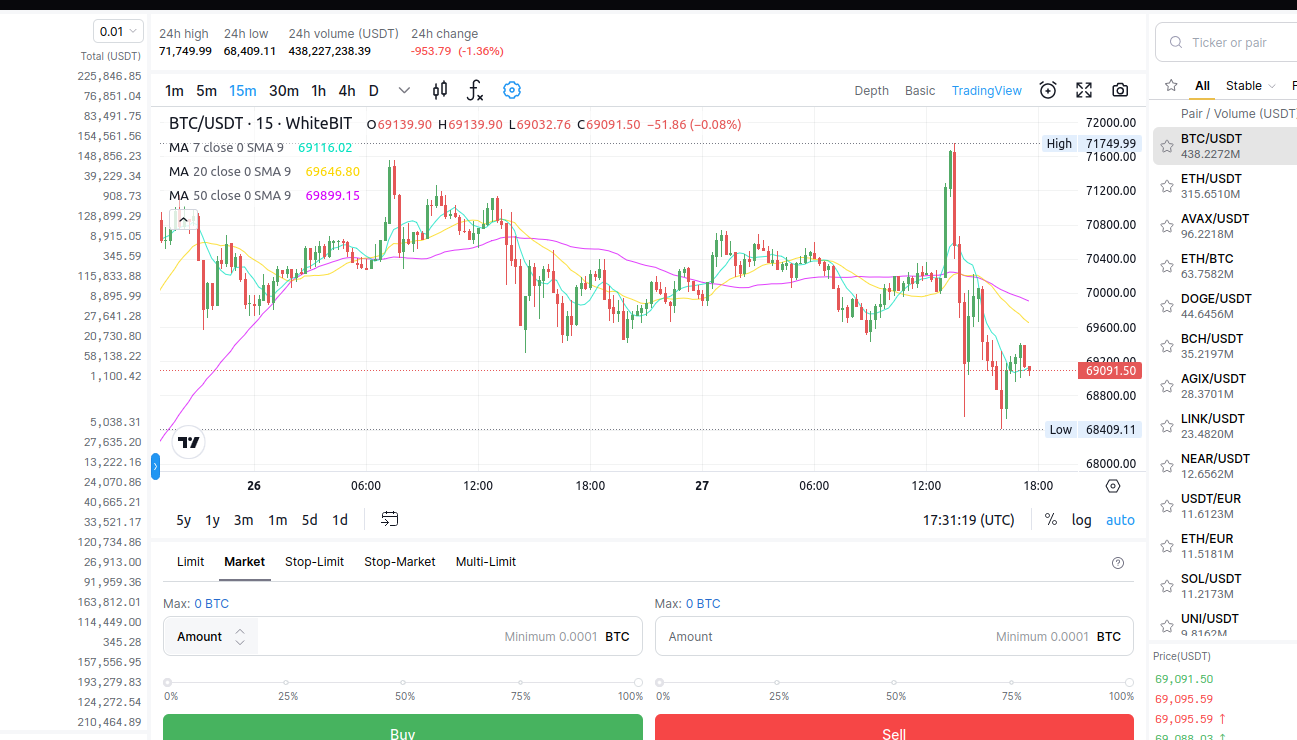
Task: Favorite the AGIX/USDT pair star
Action: [x=1167, y=386]
